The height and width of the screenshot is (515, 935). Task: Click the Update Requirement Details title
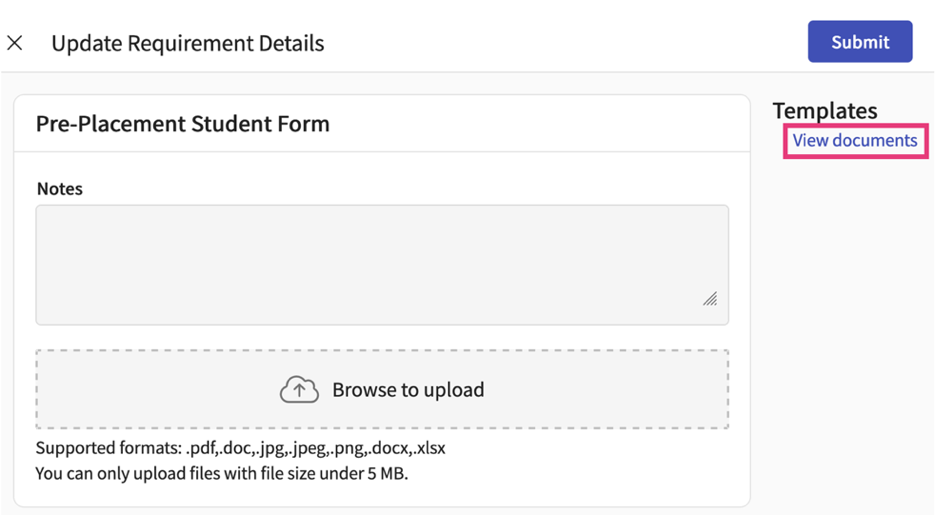pyautogui.click(x=187, y=43)
